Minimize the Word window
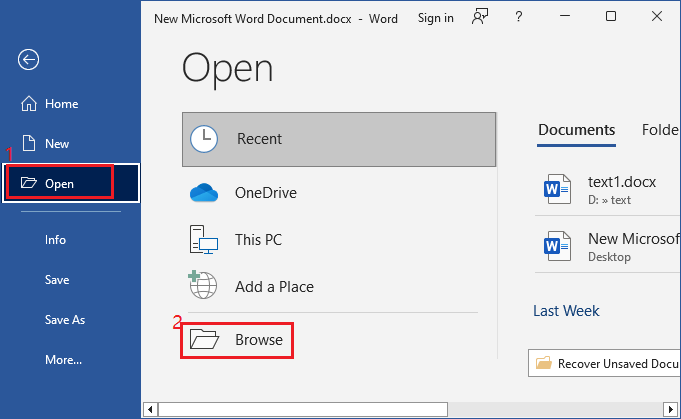The width and height of the screenshot is (681, 419). click(x=565, y=16)
